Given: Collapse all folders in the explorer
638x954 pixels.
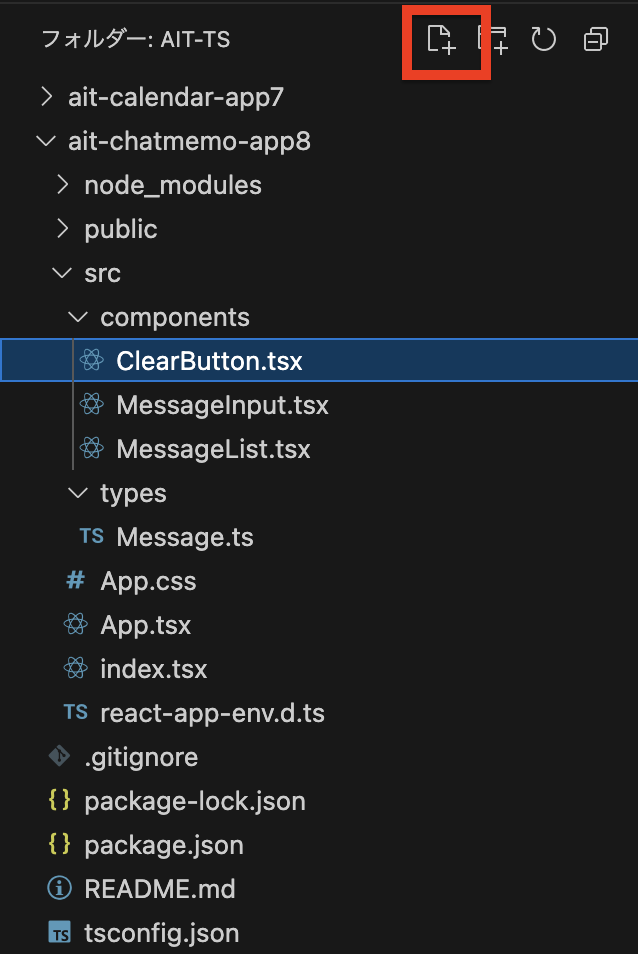Looking at the screenshot, I should [595, 40].
